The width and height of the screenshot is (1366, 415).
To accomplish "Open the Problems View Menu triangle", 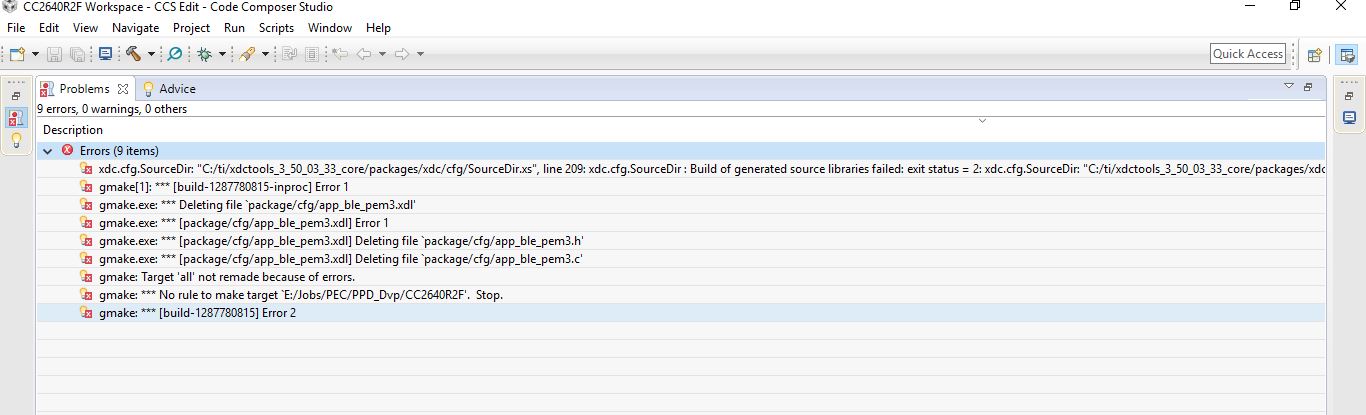I will coord(1289,87).
